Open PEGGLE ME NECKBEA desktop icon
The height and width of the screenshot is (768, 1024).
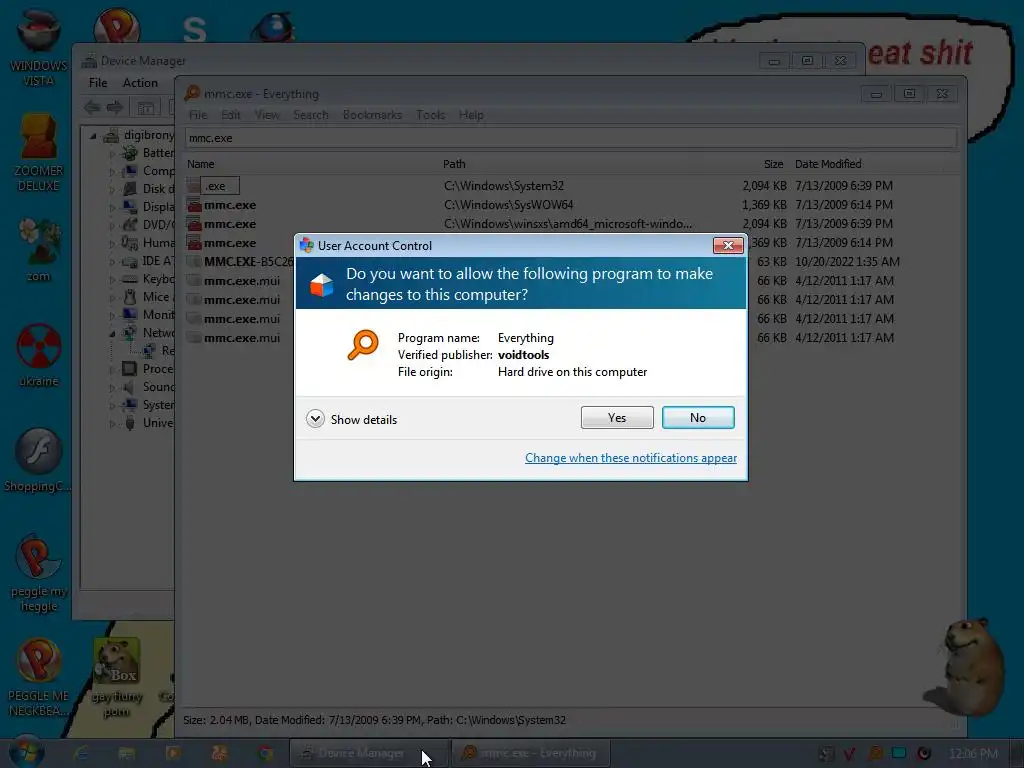tap(38, 677)
